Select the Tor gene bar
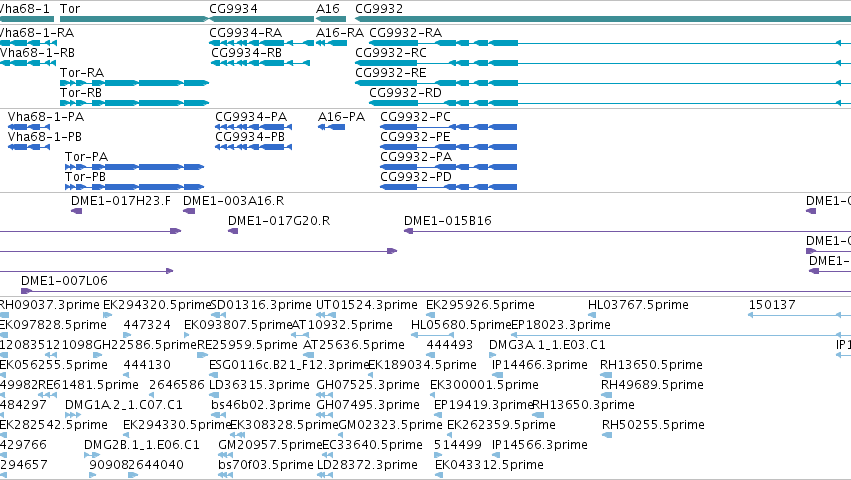The width and height of the screenshot is (851, 480). point(134,19)
